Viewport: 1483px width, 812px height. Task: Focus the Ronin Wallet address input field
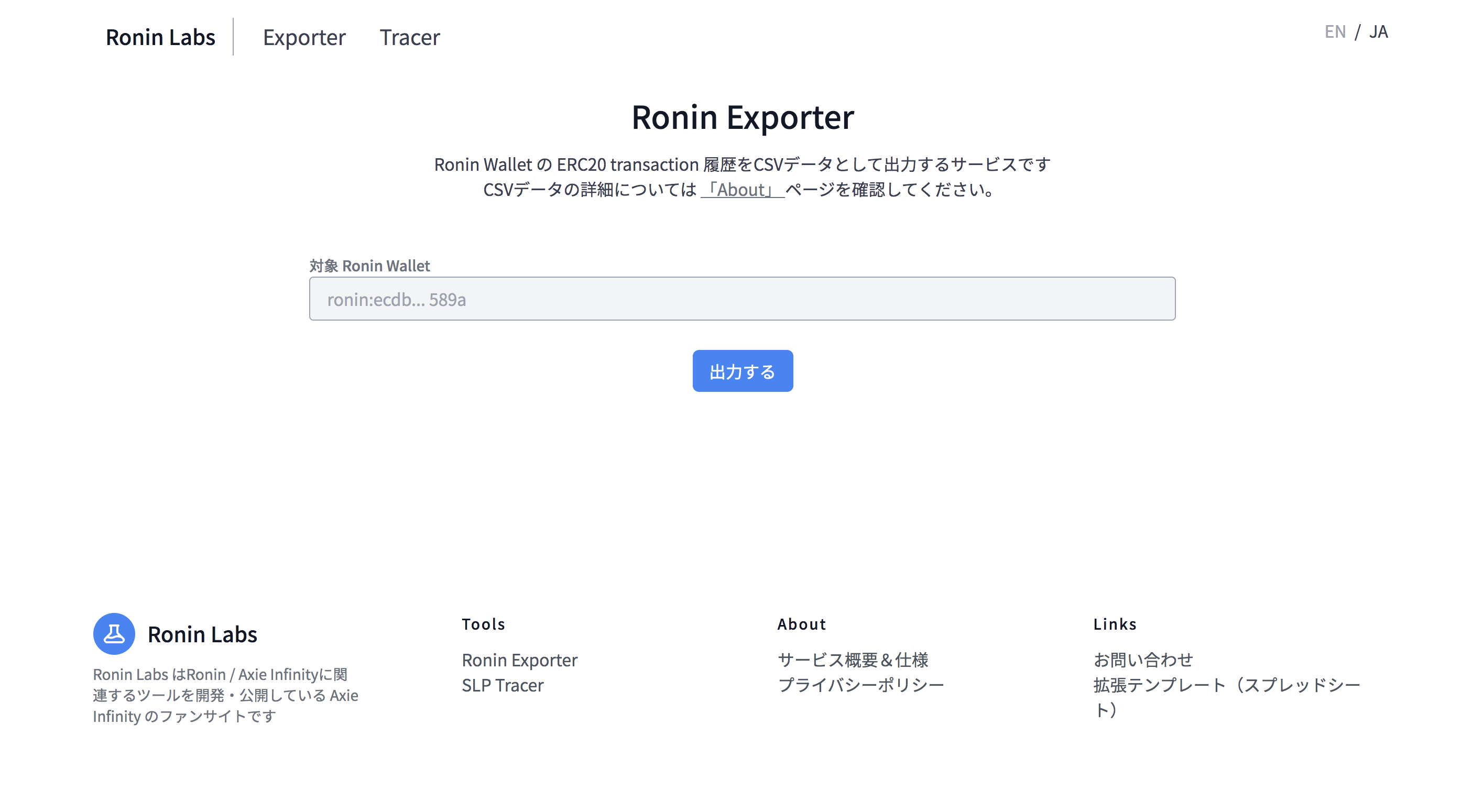(742, 299)
